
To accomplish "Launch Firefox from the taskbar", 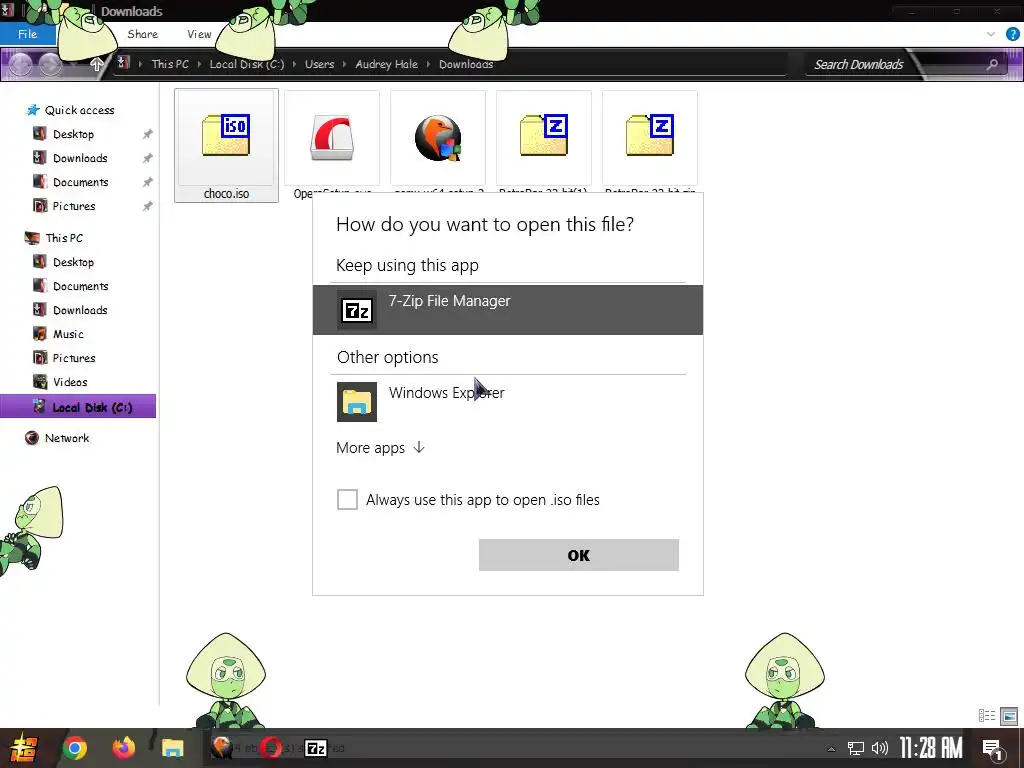I will point(123,748).
